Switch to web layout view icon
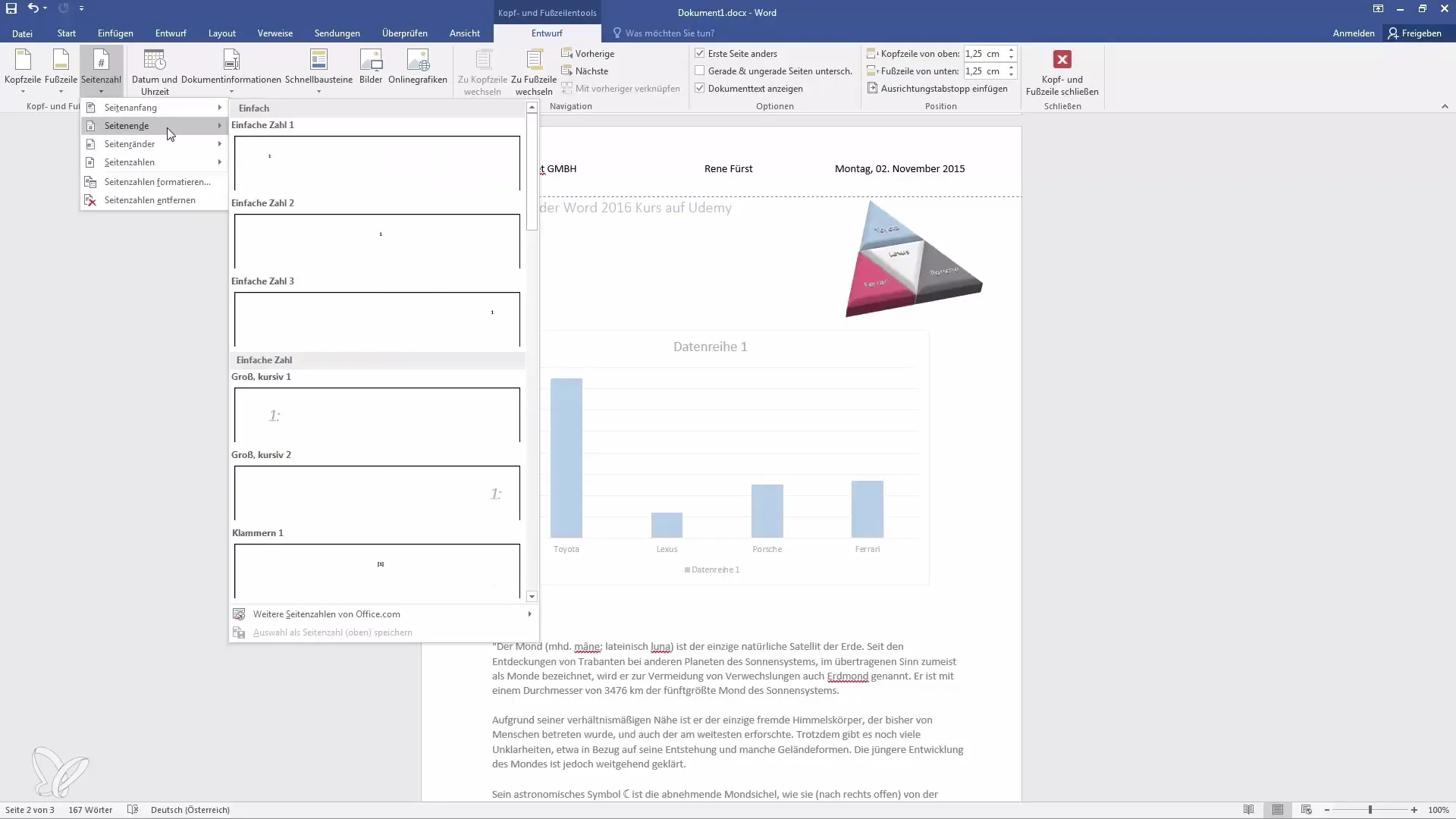The height and width of the screenshot is (819, 1456). (x=1306, y=810)
